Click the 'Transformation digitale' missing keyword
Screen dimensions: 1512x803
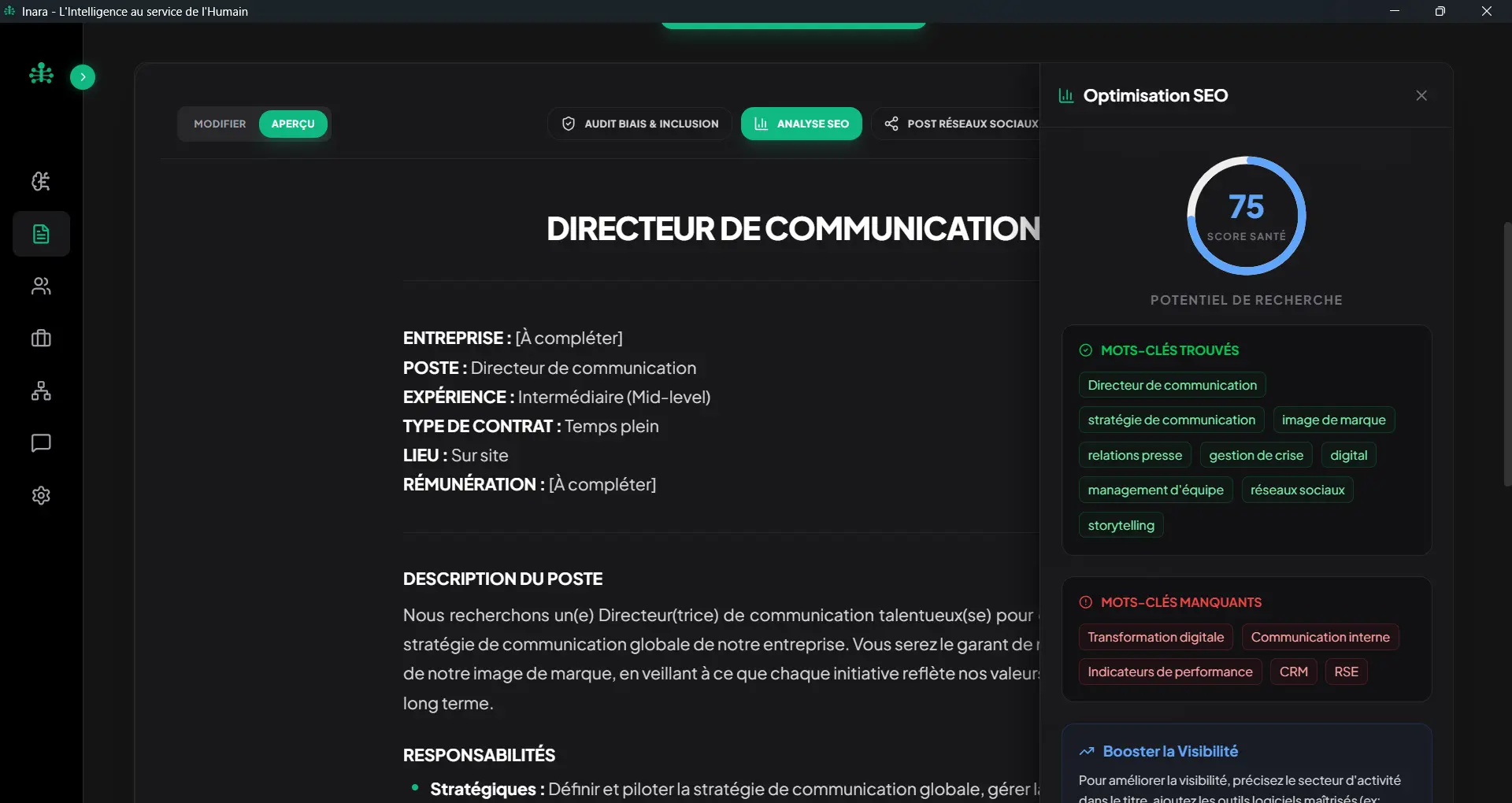[x=1156, y=637]
